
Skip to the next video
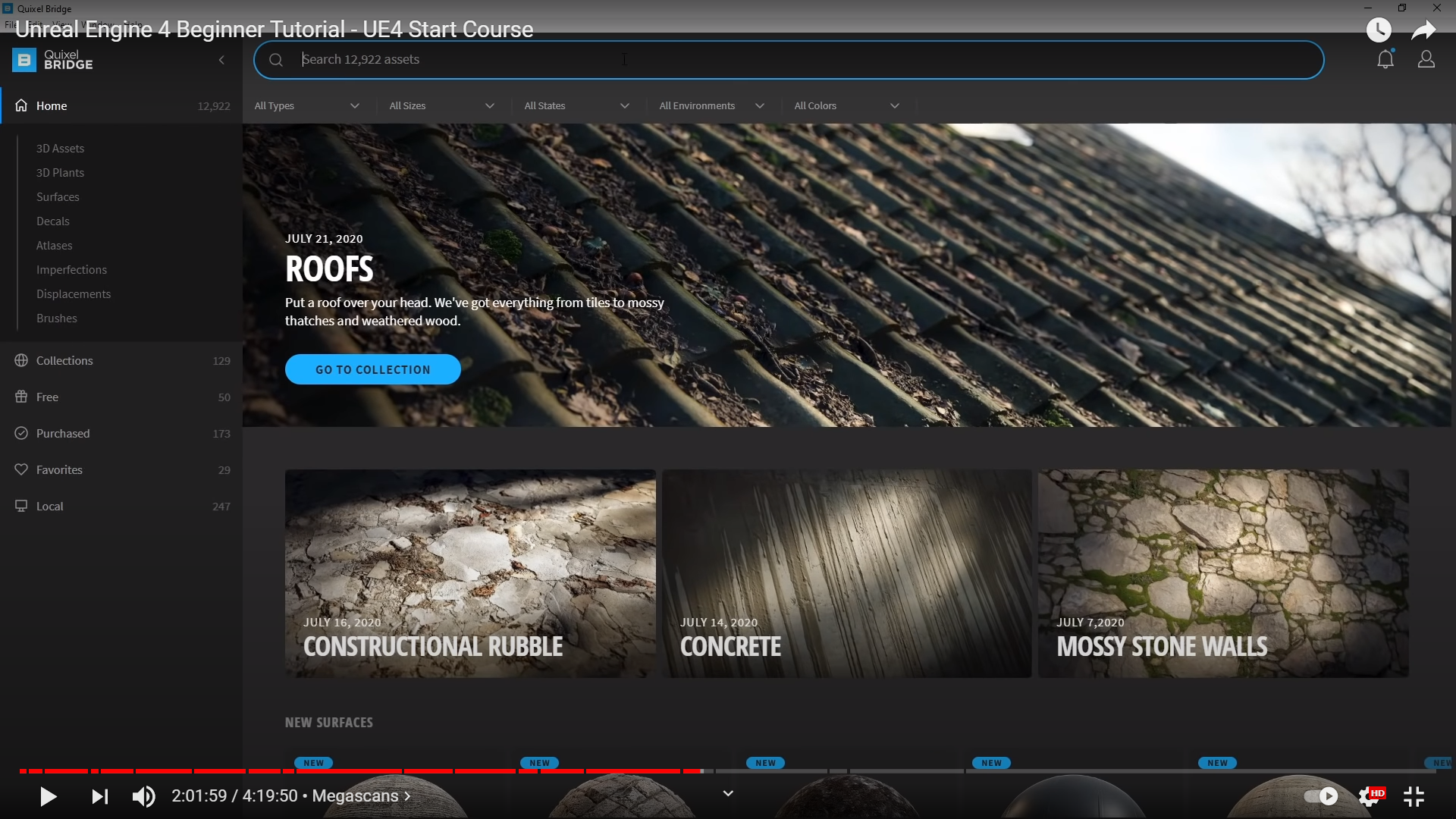(x=100, y=796)
